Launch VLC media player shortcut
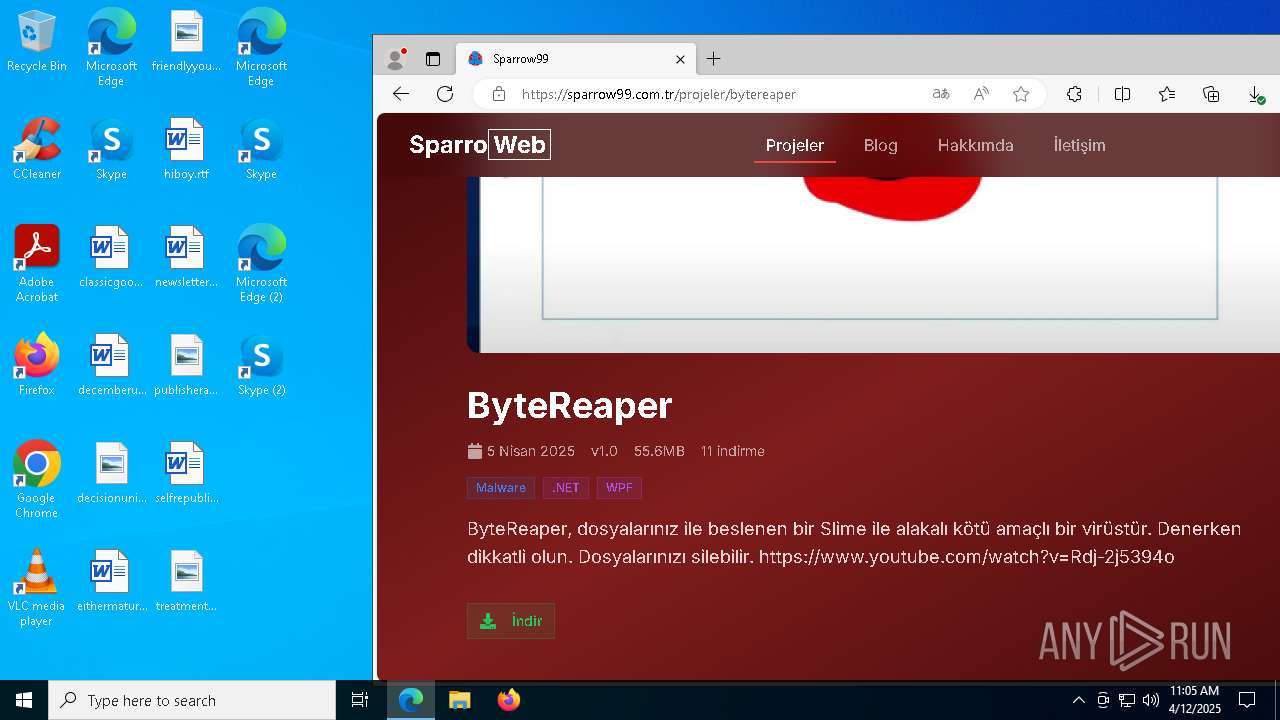 pos(37,588)
